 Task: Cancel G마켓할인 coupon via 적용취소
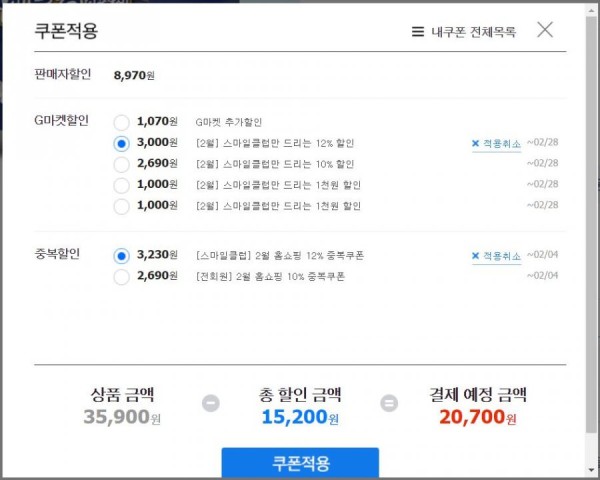[497, 144]
